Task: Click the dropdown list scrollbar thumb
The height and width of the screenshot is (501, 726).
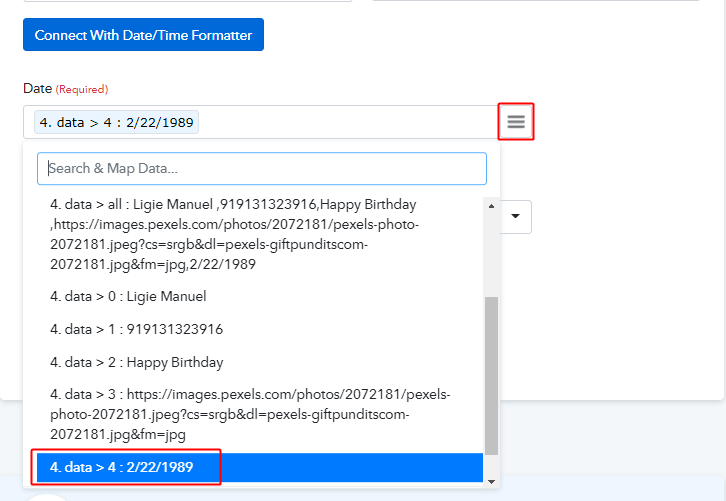Action: [491, 376]
